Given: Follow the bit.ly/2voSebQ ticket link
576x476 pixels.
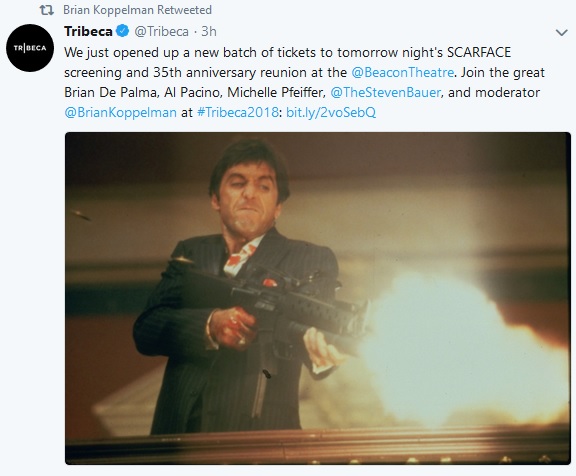Looking at the screenshot, I should pyautogui.click(x=331, y=112).
